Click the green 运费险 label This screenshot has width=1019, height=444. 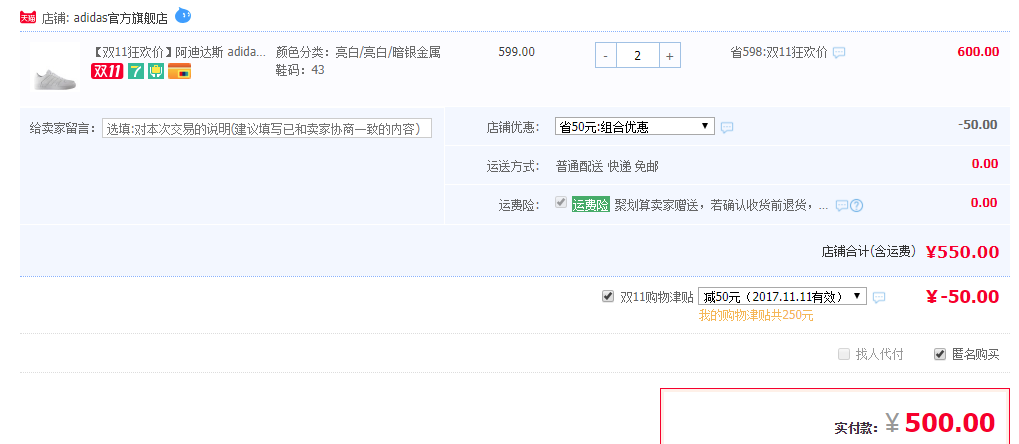click(x=591, y=205)
